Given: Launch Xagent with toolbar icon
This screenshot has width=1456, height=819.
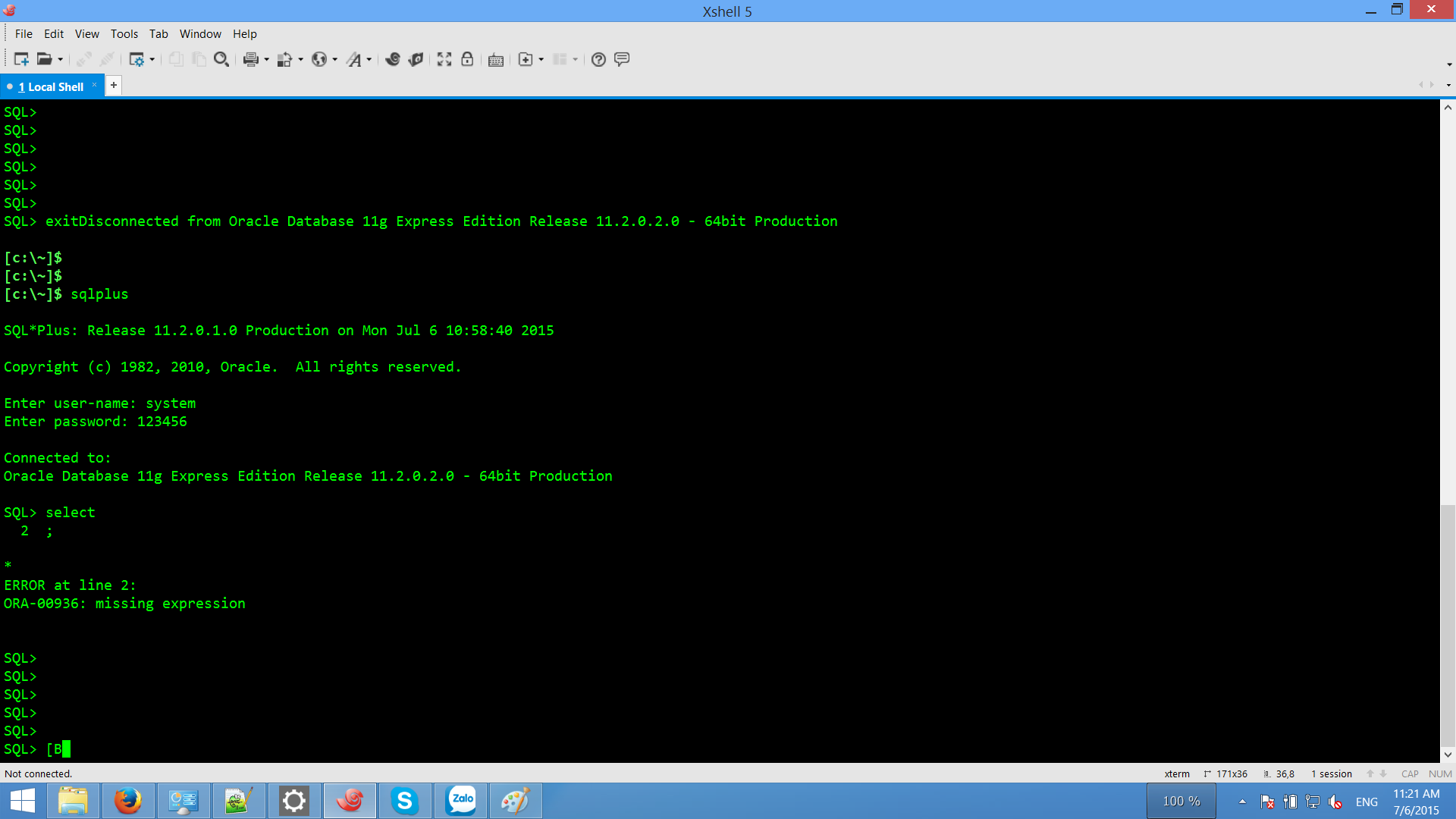Looking at the screenshot, I should pos(416,59).
